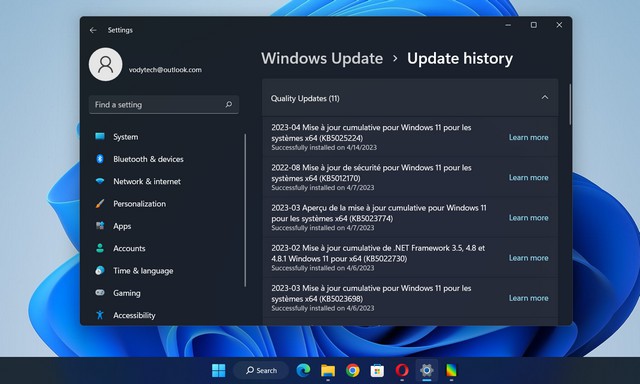This screenshot has width=640, height=384.
Task: Click the Time & language globe icon
Action: [100, 270]
